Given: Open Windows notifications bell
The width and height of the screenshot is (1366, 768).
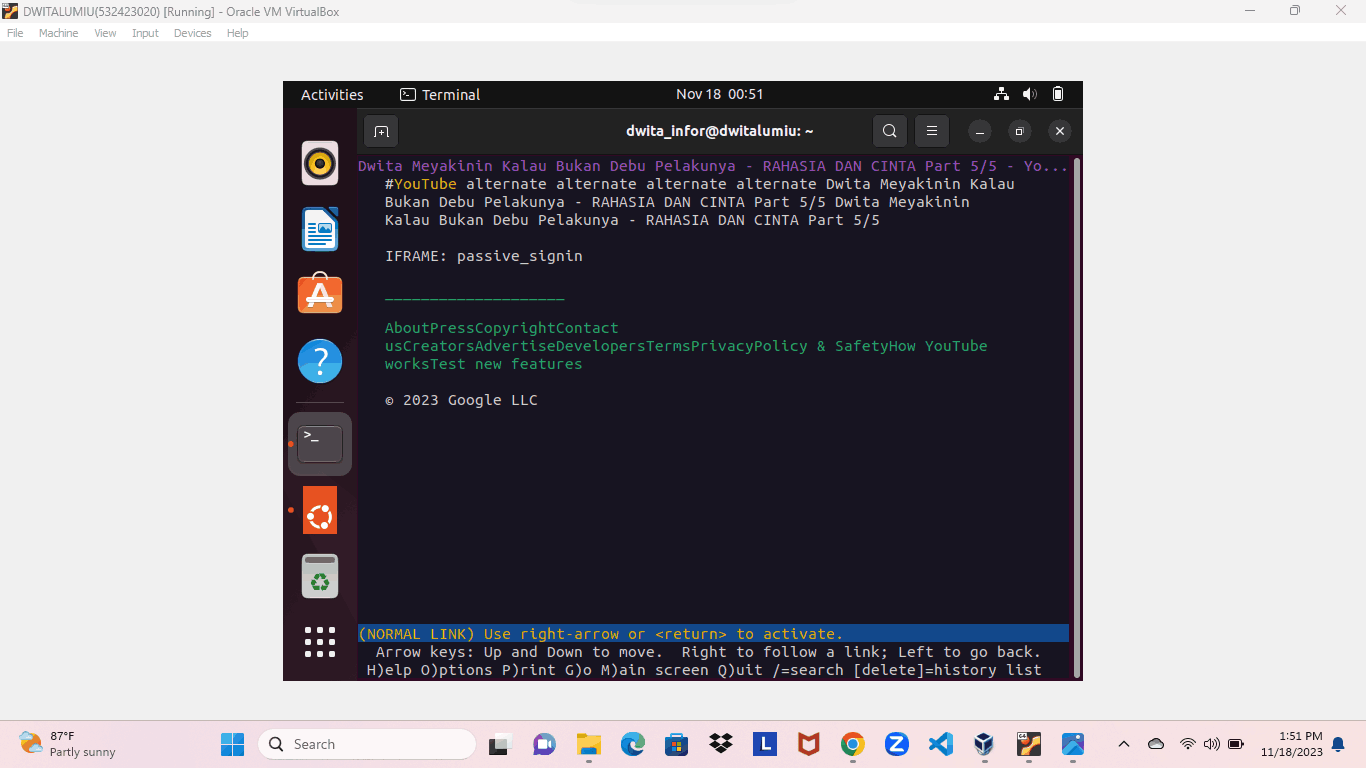Looking at the screenshot, I should pos(1338,744).
